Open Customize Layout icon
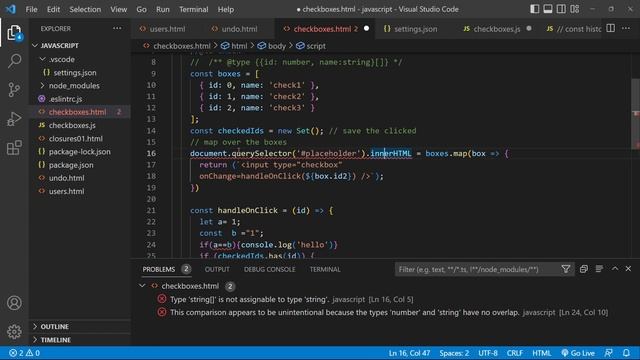Viewport: 640px width, 360px height. [x=575, y=9]
